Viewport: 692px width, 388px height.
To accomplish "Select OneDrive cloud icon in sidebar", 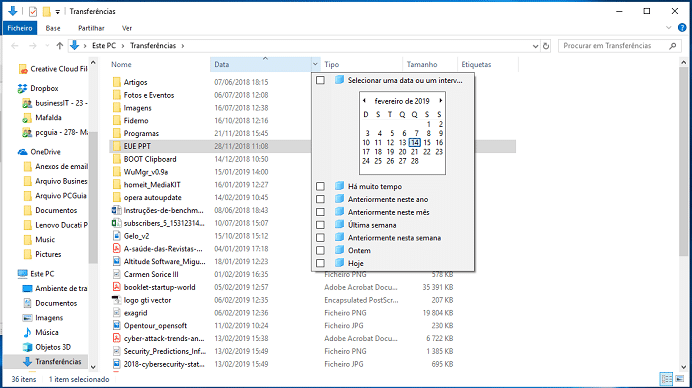I will tap(23, 152).
